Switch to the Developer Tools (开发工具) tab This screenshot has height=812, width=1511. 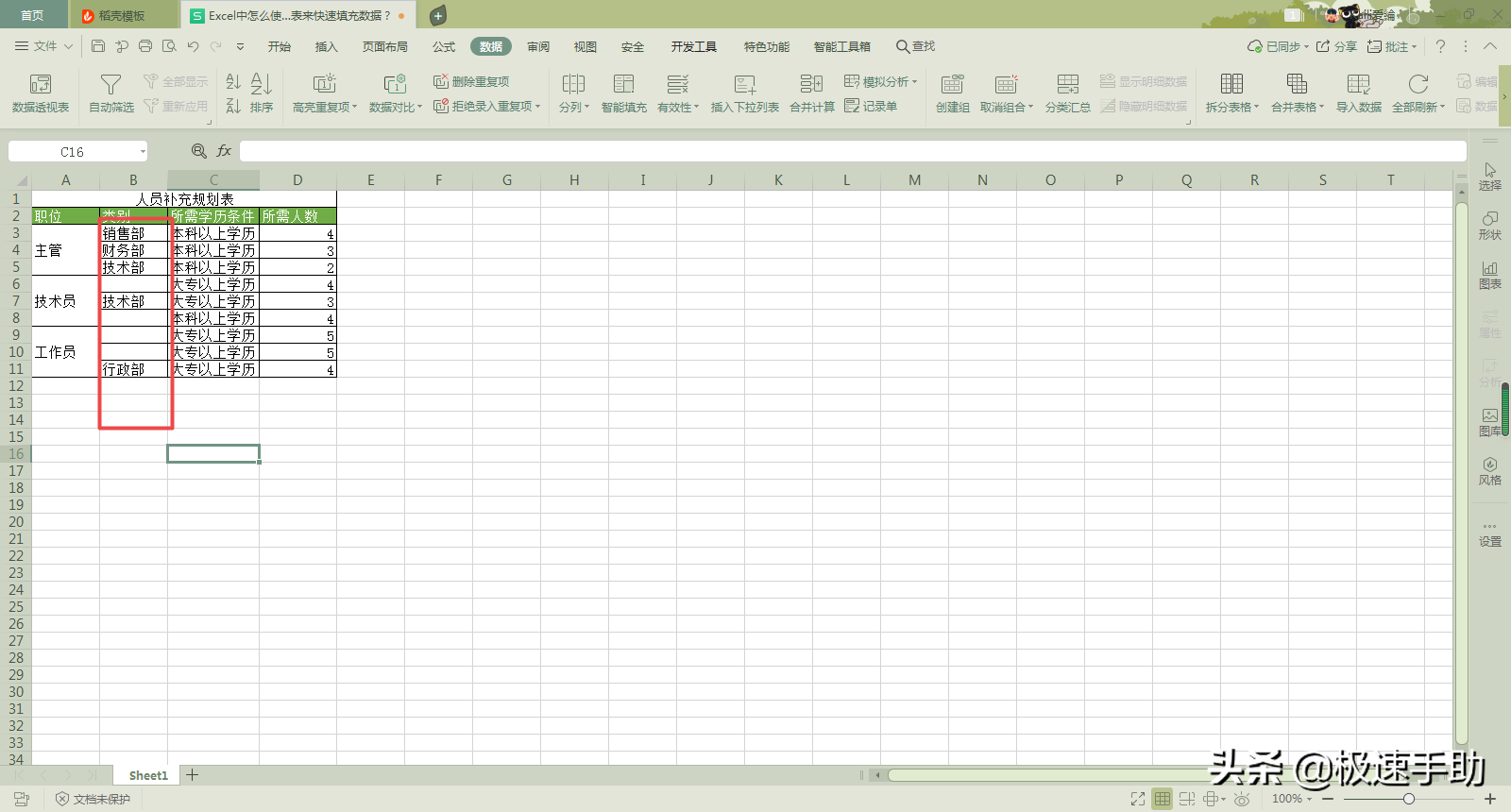pos(694,46)
